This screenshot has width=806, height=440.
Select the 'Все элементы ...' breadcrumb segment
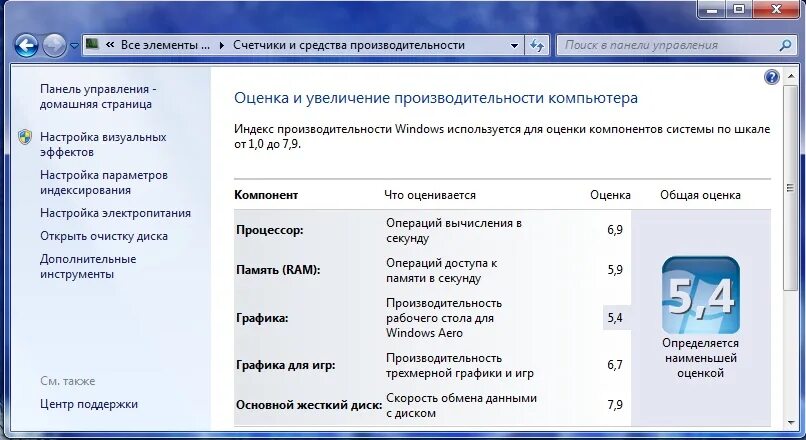pos(165,45)
